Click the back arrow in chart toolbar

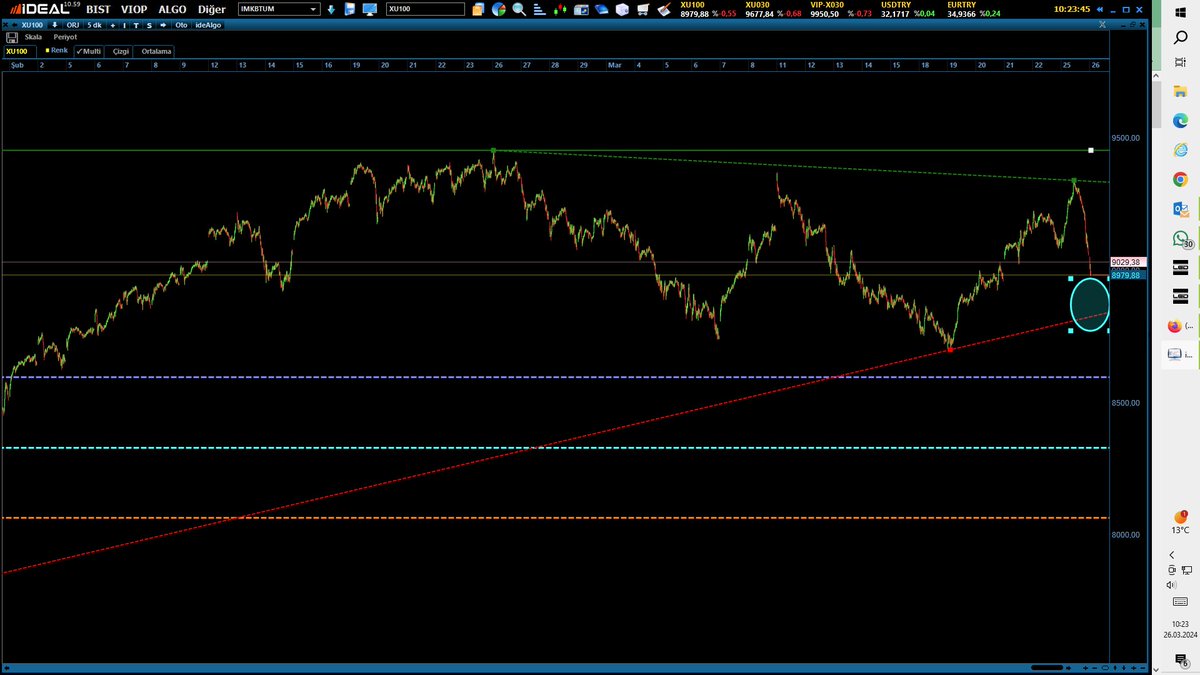(x=14, y=25)
